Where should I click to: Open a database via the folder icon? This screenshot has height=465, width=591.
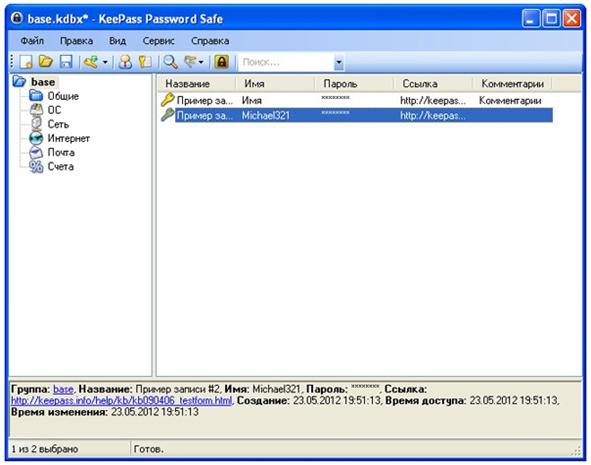tap(46, 61)
